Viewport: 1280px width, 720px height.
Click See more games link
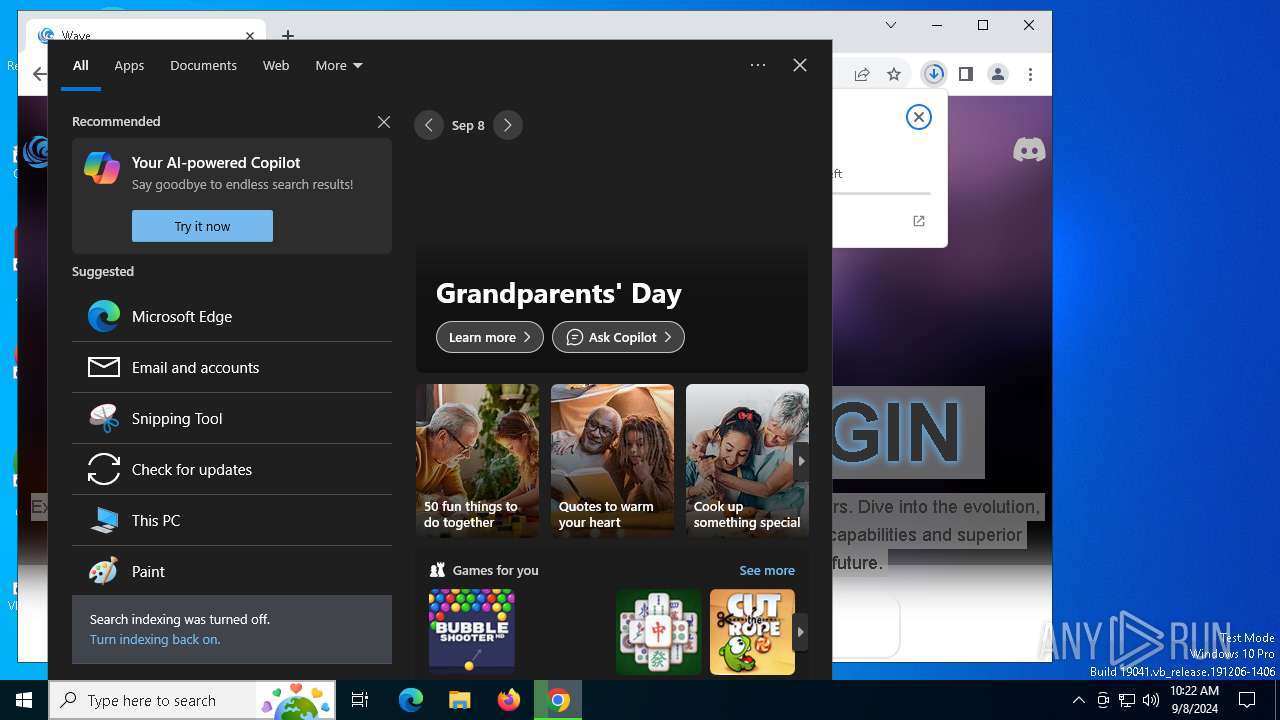pos(767,570)
